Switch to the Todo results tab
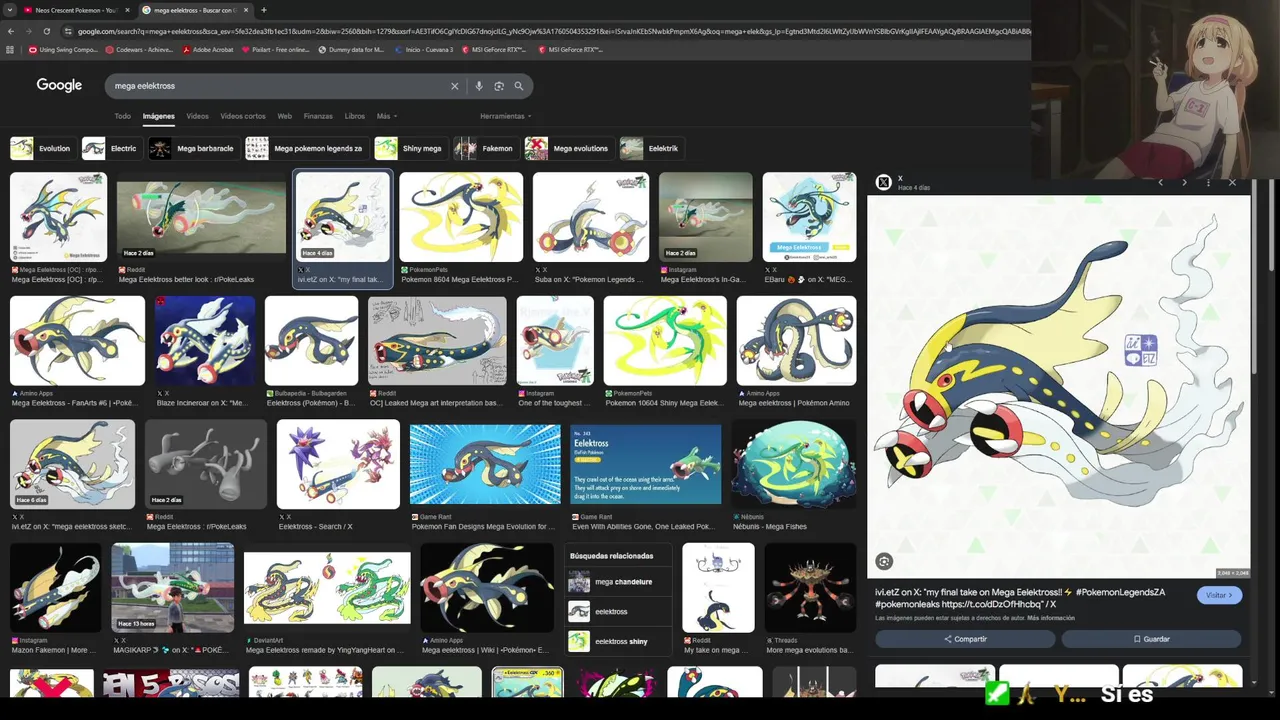The image size is (1280, 720). 122,116
